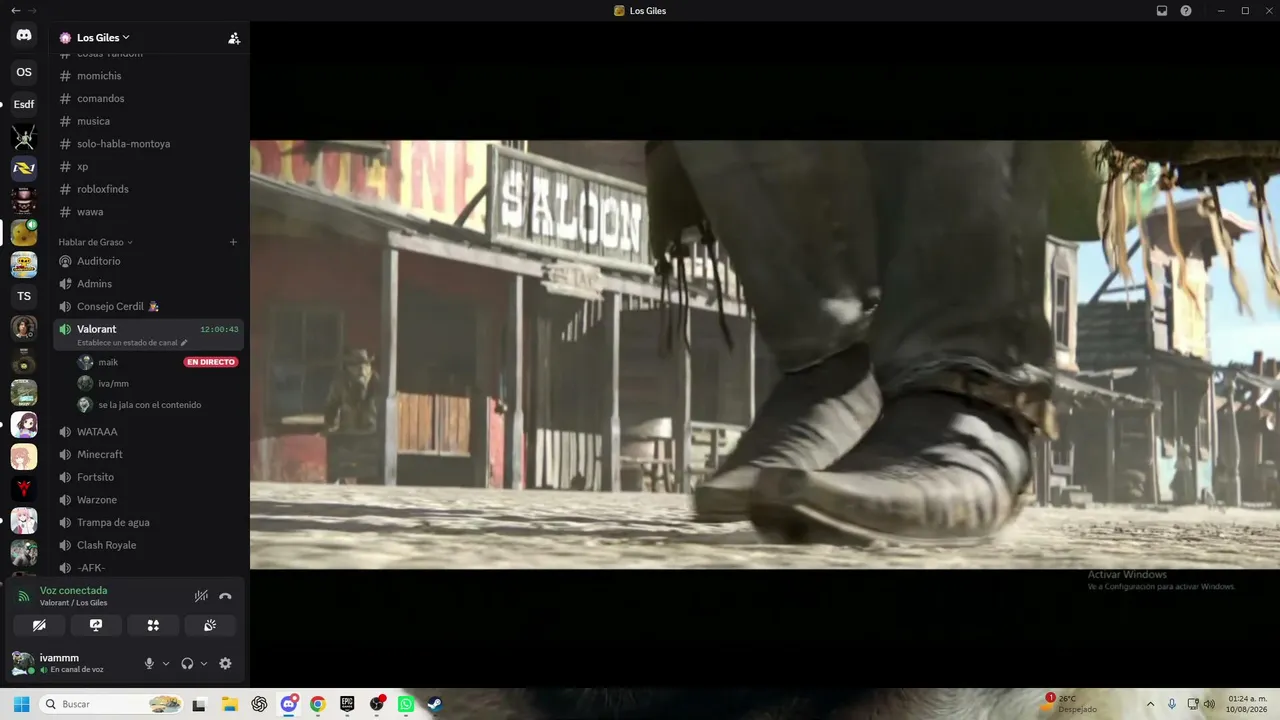This screenshot has width=1280, height=720.
Task: Show hidden system tray icons
Action: pos(1150,704)
